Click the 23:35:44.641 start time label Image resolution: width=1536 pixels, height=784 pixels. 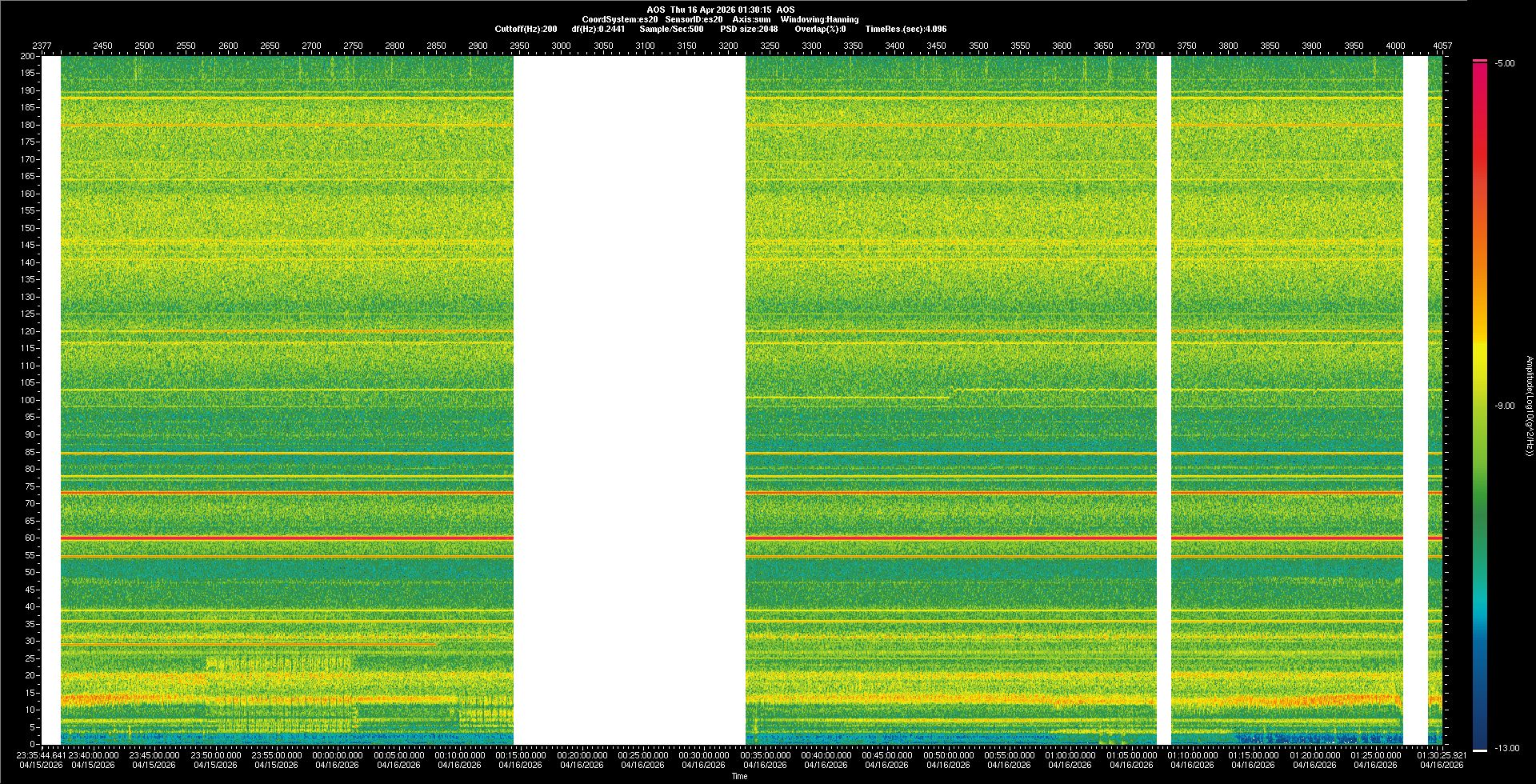(x=42, y=755)
